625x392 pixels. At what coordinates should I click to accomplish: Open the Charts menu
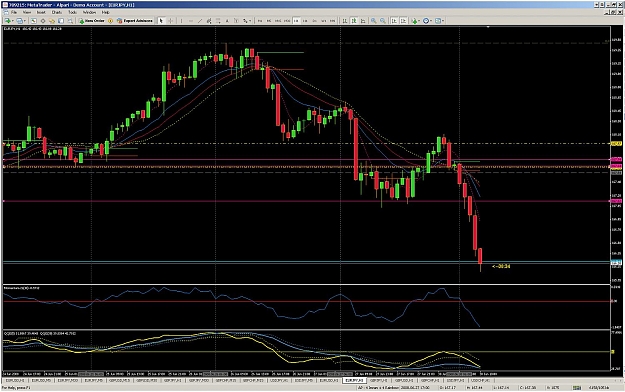[57, 12]
